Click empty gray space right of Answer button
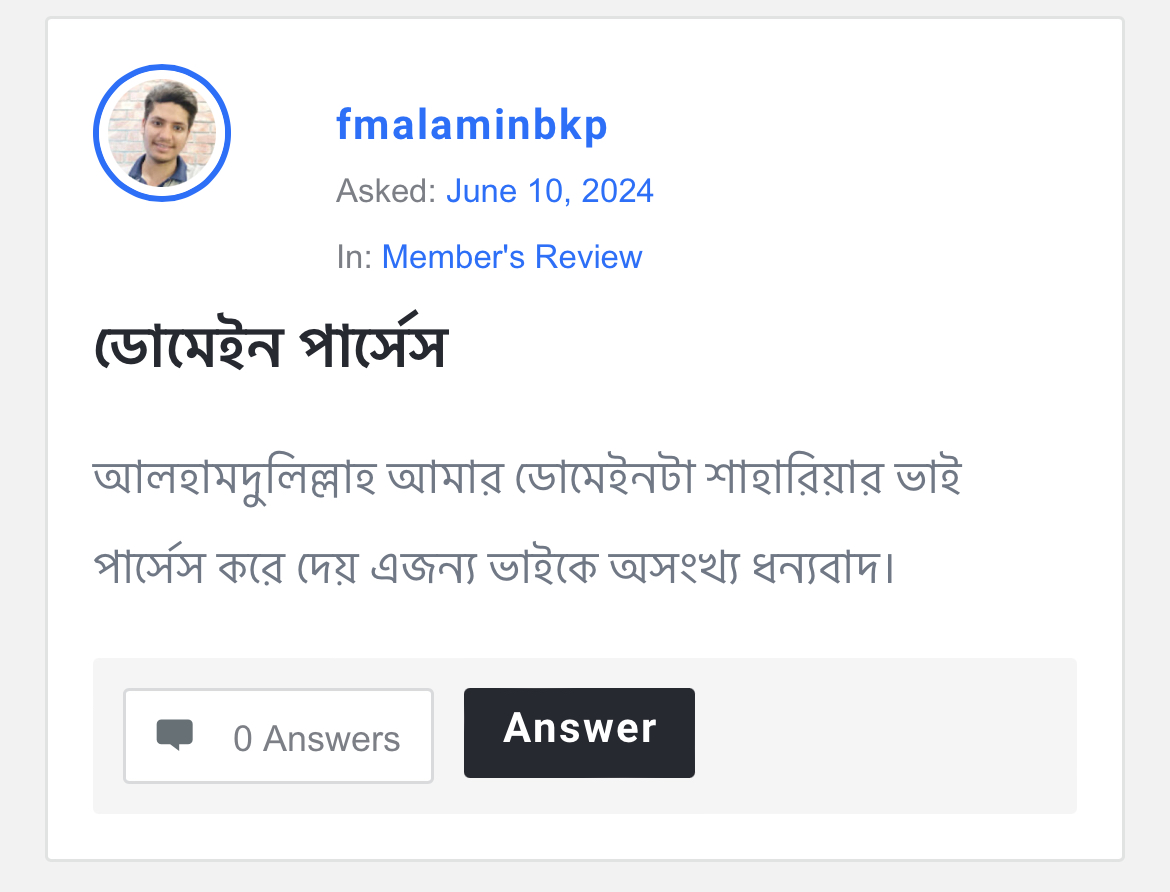Image resolution: width=1170 pixels, height=892 pixels. point(880,735)
